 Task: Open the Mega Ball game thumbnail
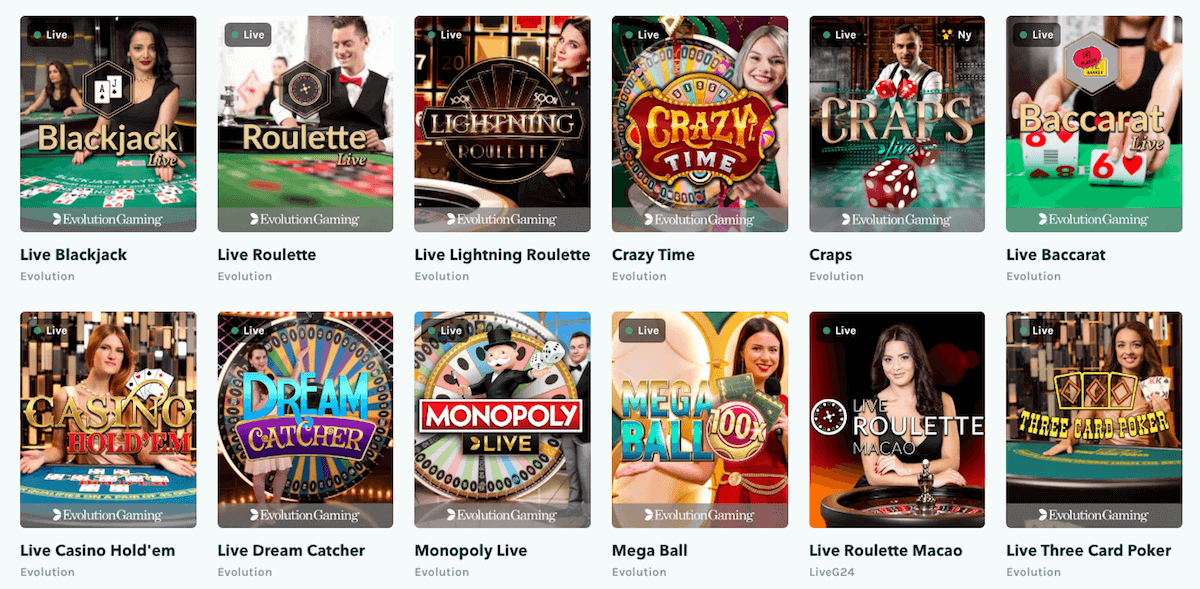coord(700,420)
